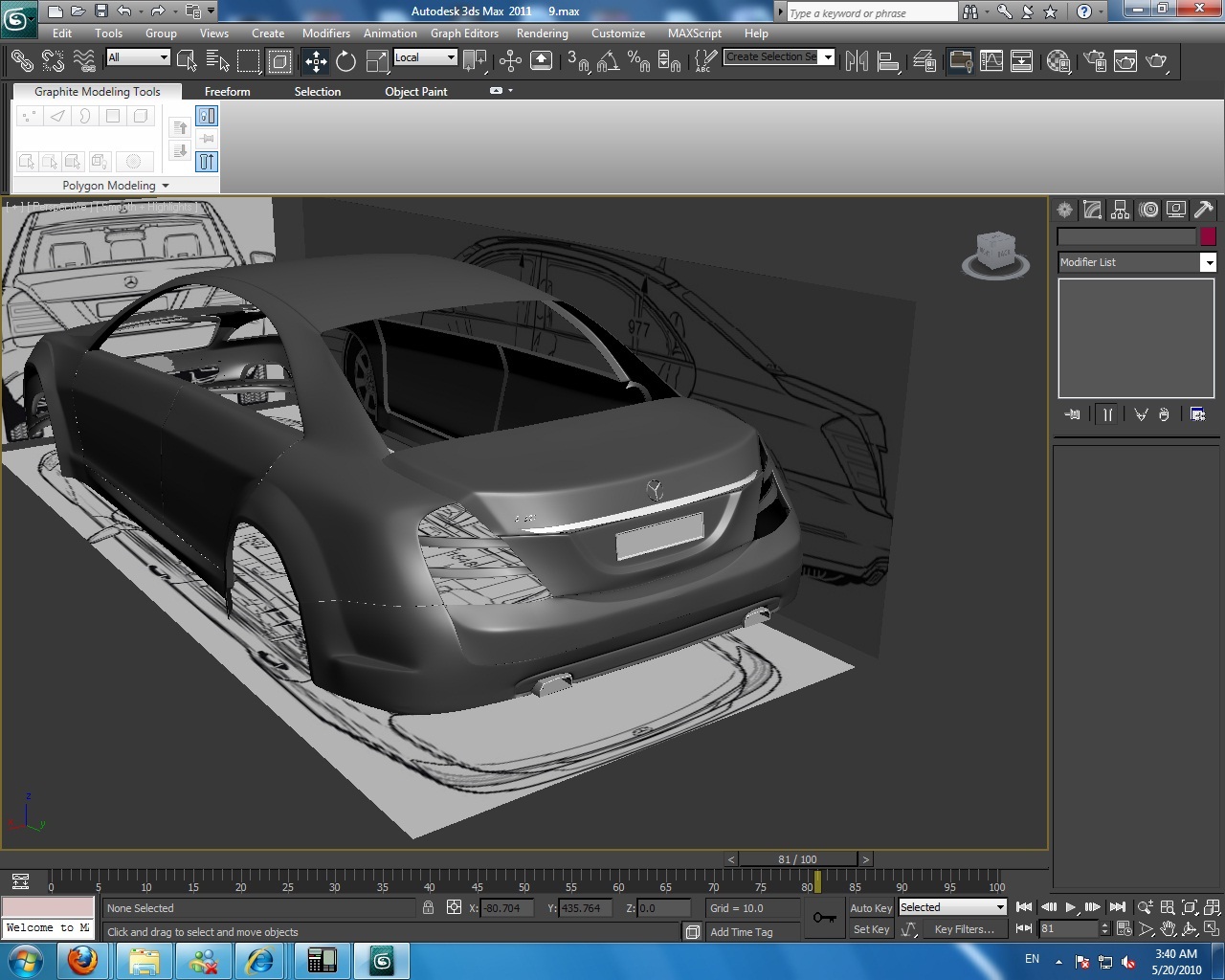Choose the Select Object tool
1225x980 pixels.
click(x=188, y=61)
